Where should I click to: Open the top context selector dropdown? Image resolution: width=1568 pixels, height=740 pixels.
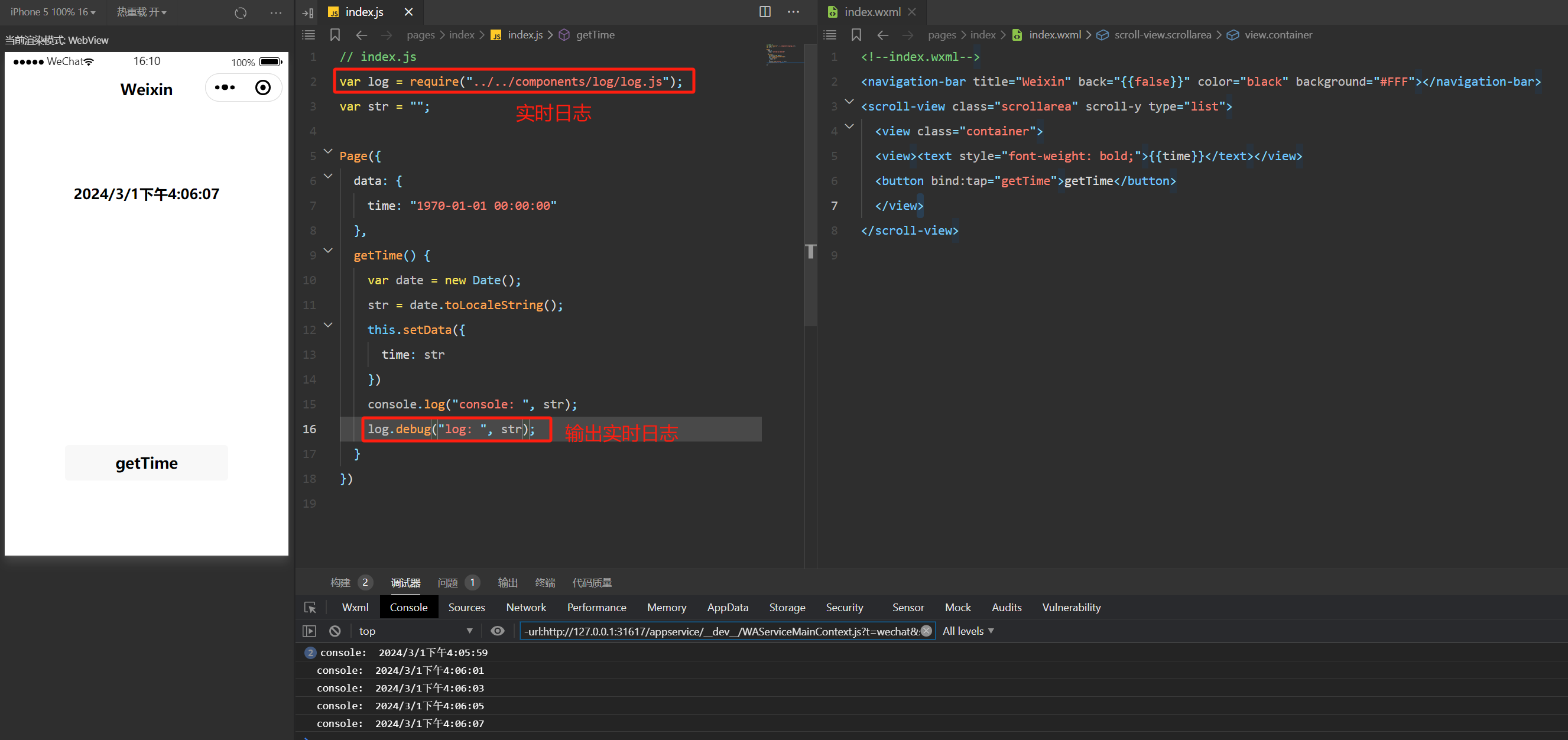[415, 631]
